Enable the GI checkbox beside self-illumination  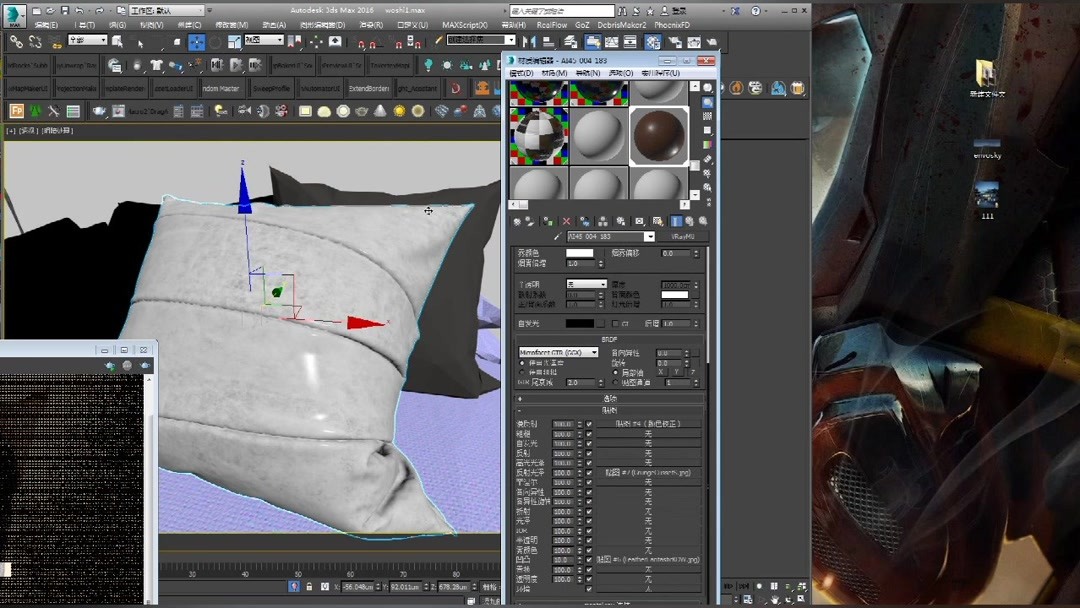pos(616,323)
